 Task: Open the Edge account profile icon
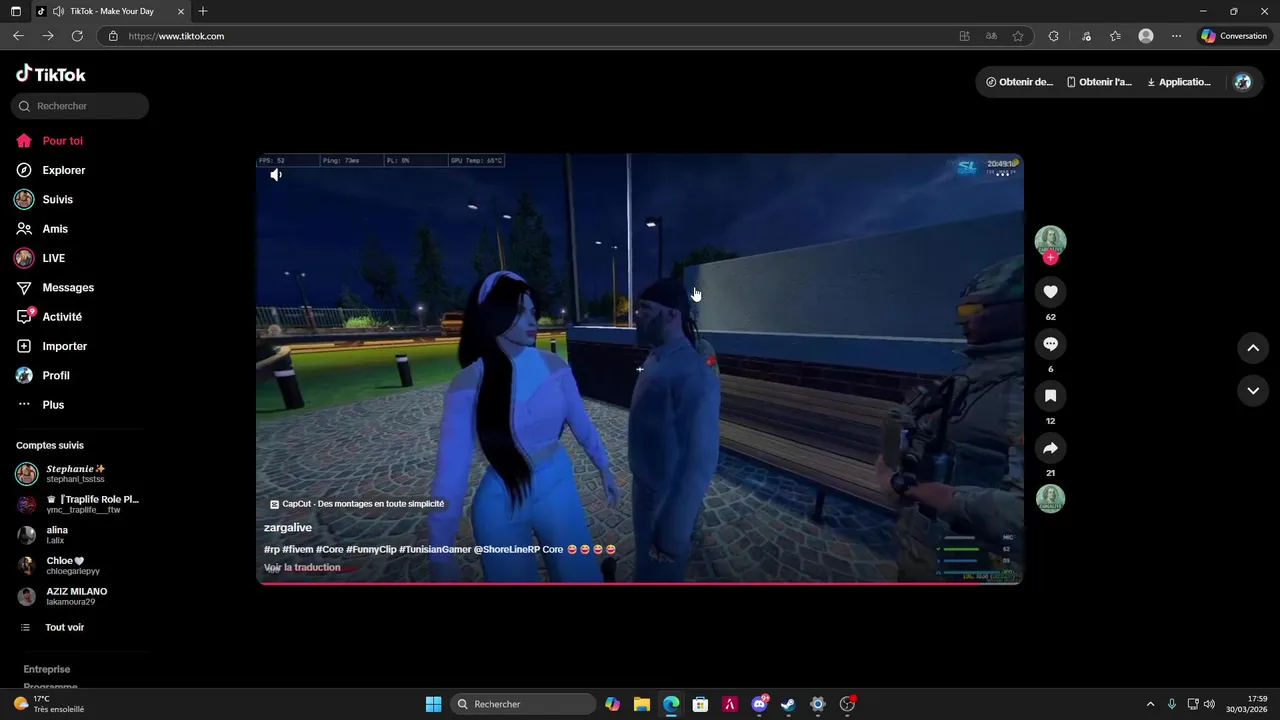pos(1146,36)
